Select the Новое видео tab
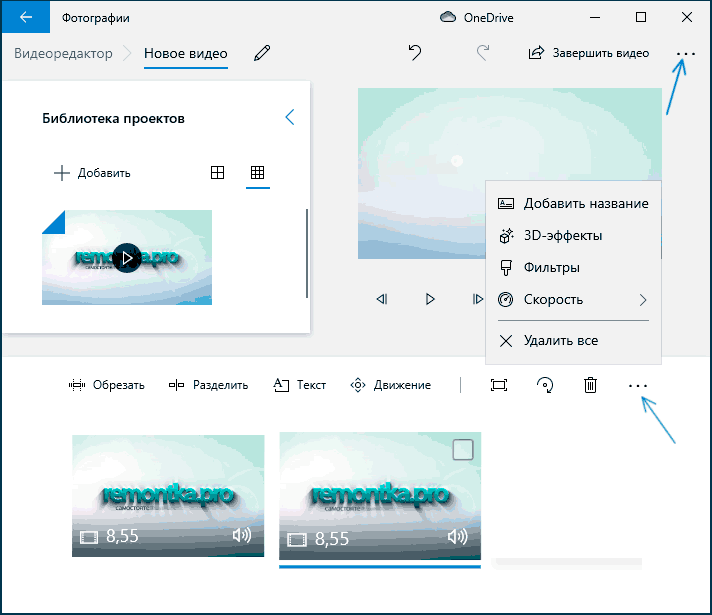This screenshot has height=615, width=712. 186,53
